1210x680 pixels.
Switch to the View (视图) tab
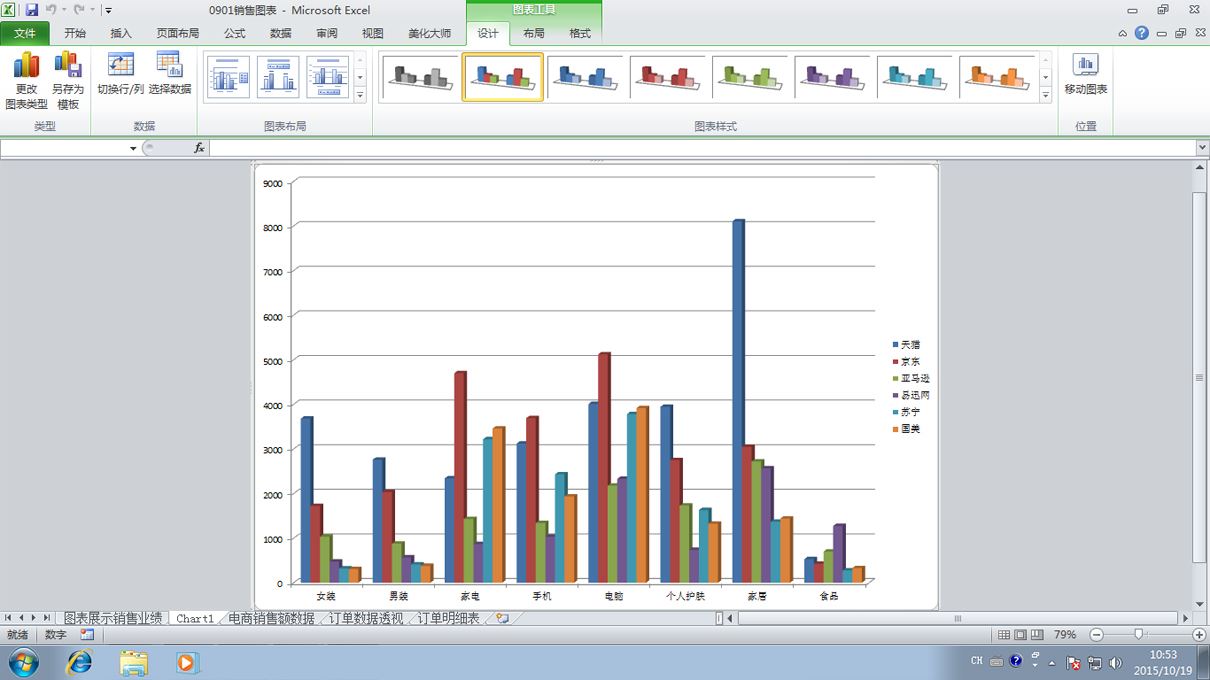coord(373,33)
